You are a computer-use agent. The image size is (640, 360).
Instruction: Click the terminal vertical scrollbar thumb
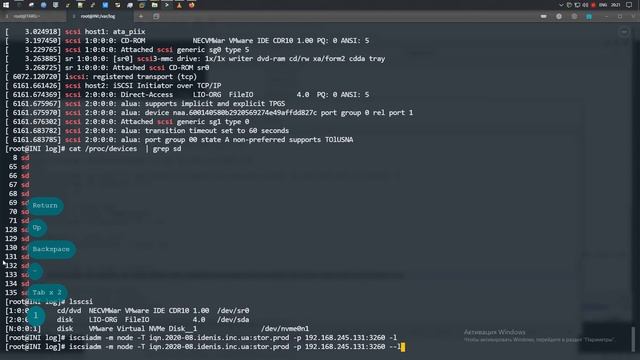(x=633, y=338)
